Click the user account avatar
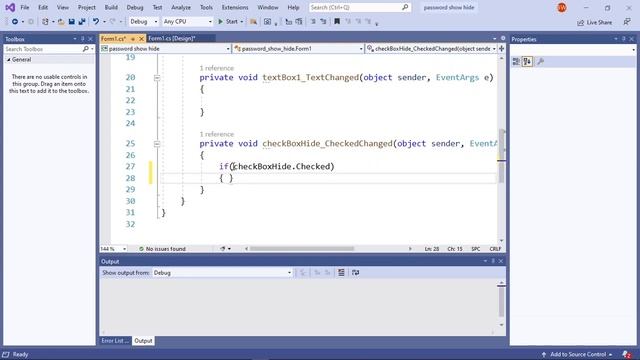Screen dimensions: 640x360 [x=562, y=7]
